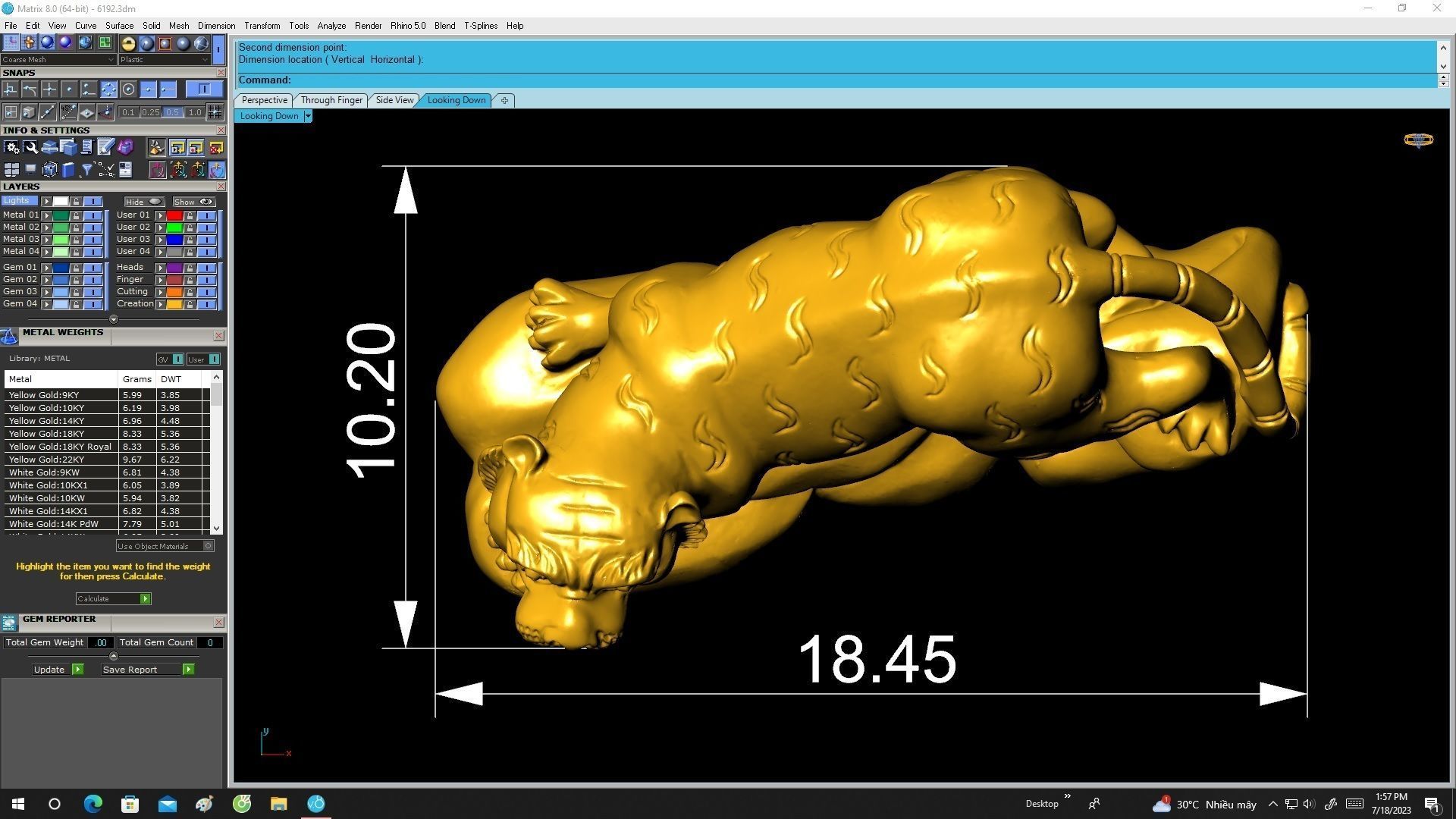Enable the Intersection snap icon
This screenshot has height=819, width=1456.
49,89
